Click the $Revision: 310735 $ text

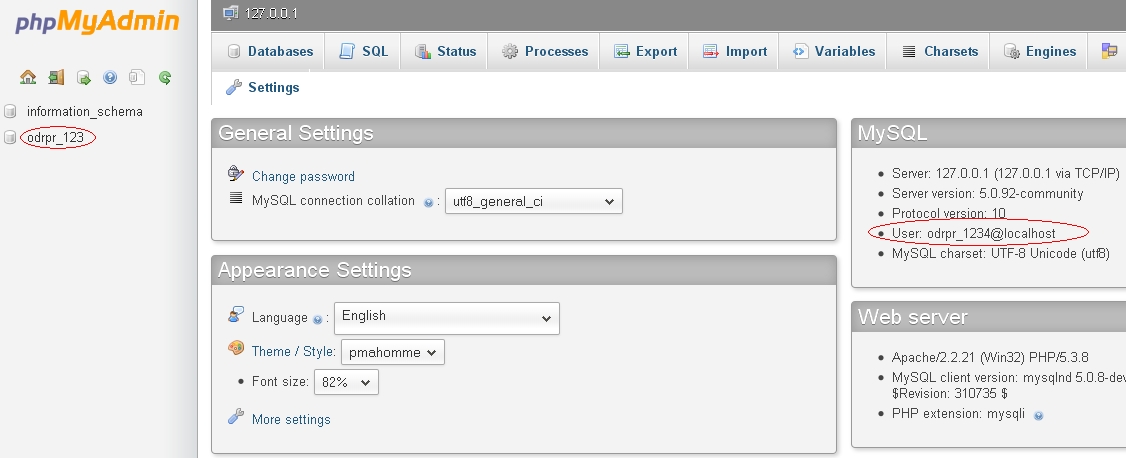tap(949, 393)
